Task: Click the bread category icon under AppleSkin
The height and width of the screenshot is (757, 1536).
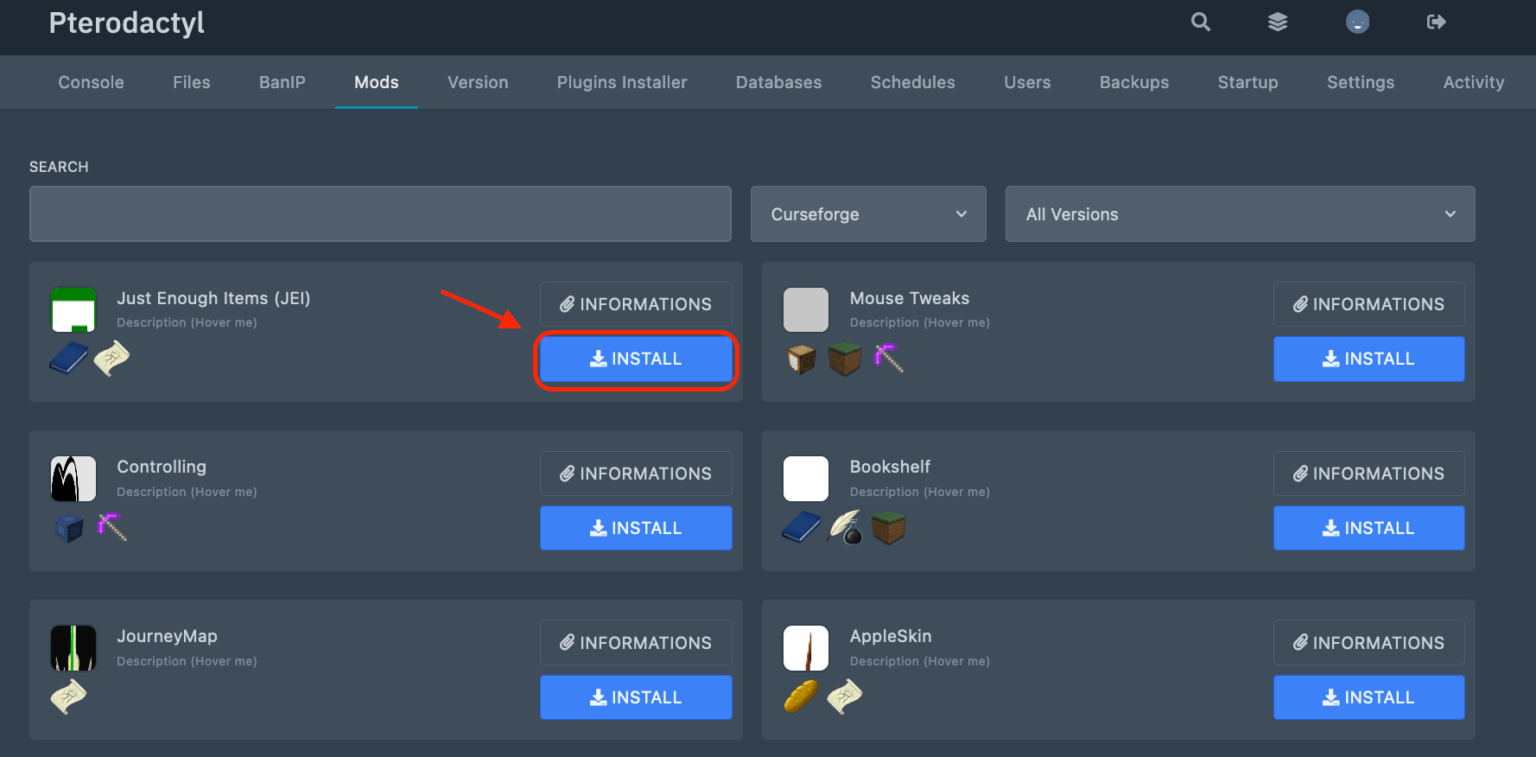Action: pyautogui.click(x=801, y=696)
